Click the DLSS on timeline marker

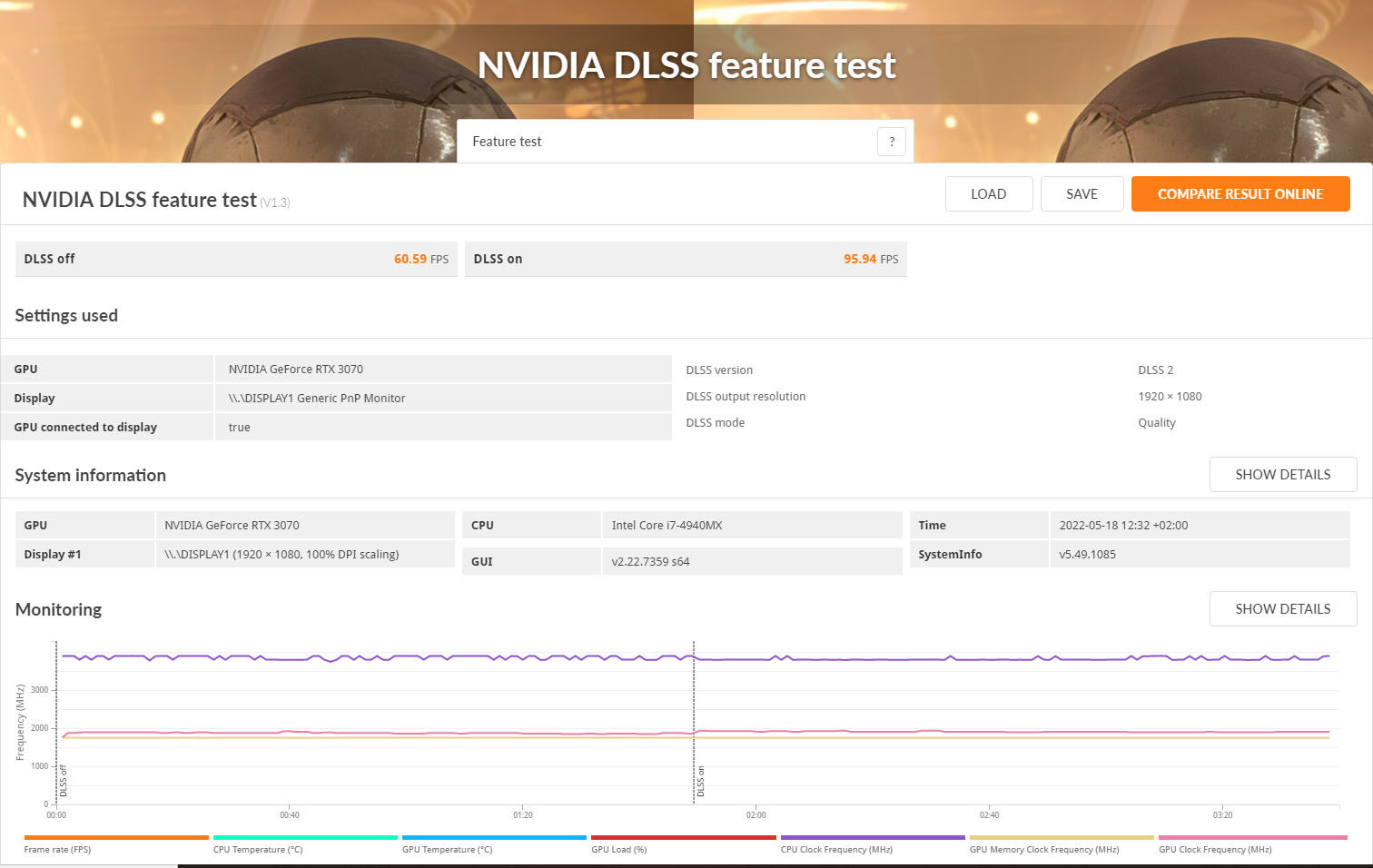click(x=701, y=782)
